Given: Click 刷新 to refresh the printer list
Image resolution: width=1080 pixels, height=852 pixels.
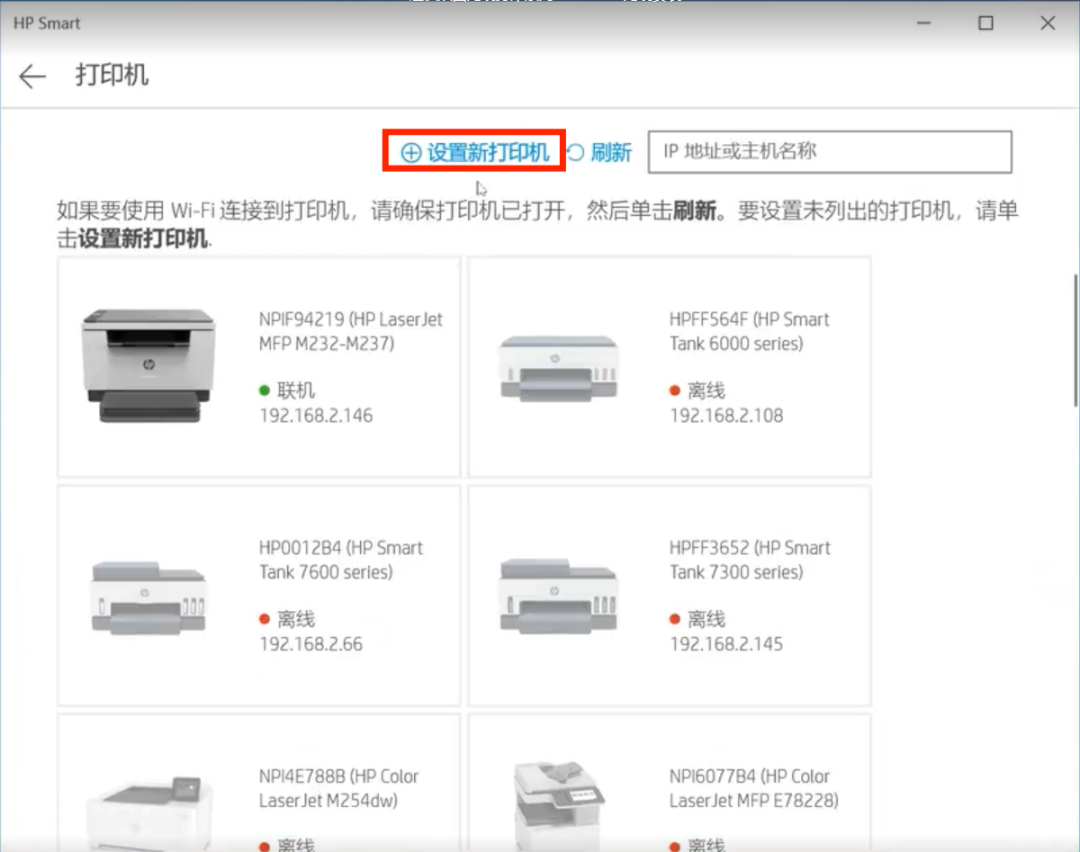Looking at the screenshot, I should (x=610, y=152).
